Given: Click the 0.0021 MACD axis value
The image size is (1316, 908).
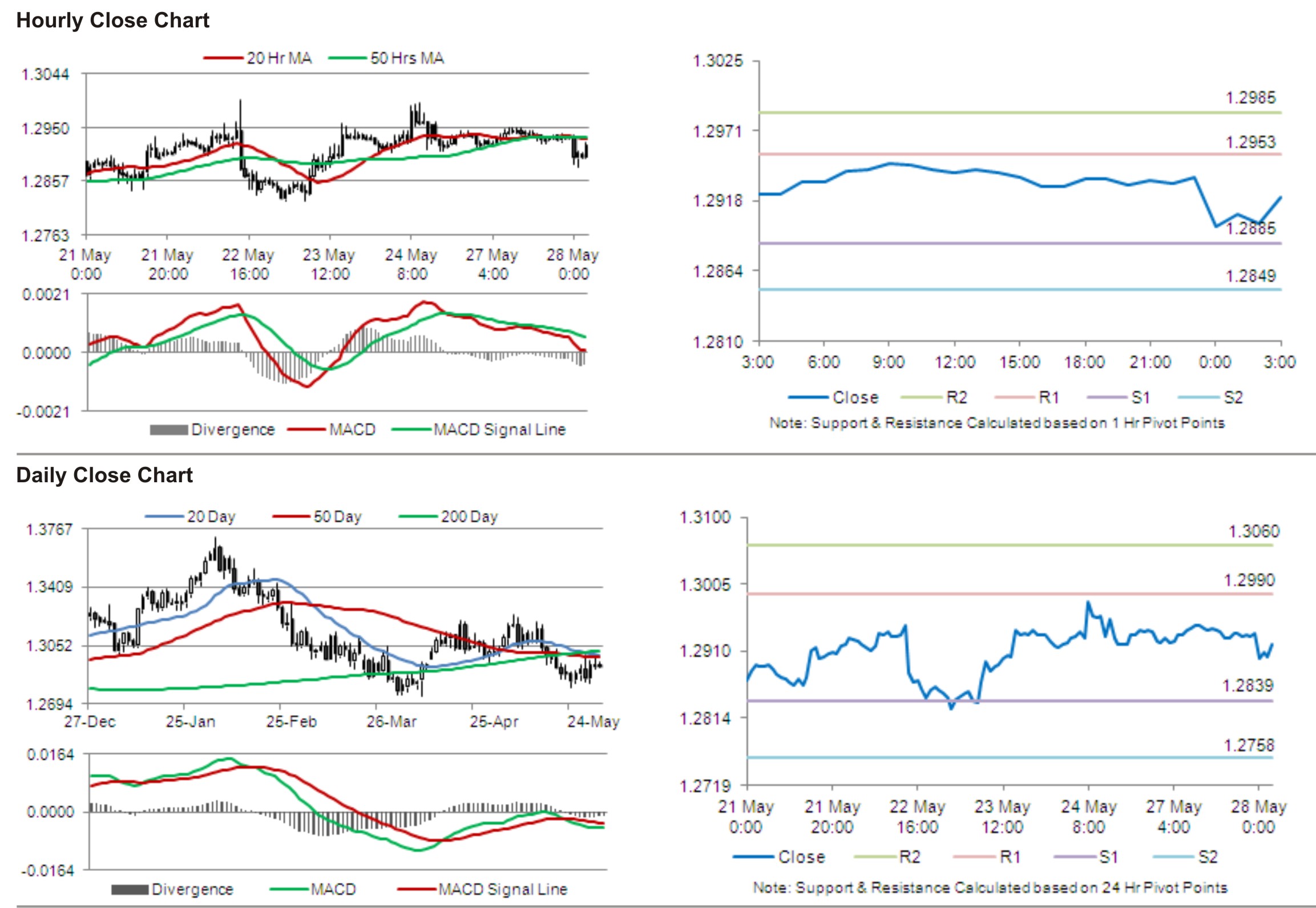Looking at the screenshot, I should click(46, 294).
